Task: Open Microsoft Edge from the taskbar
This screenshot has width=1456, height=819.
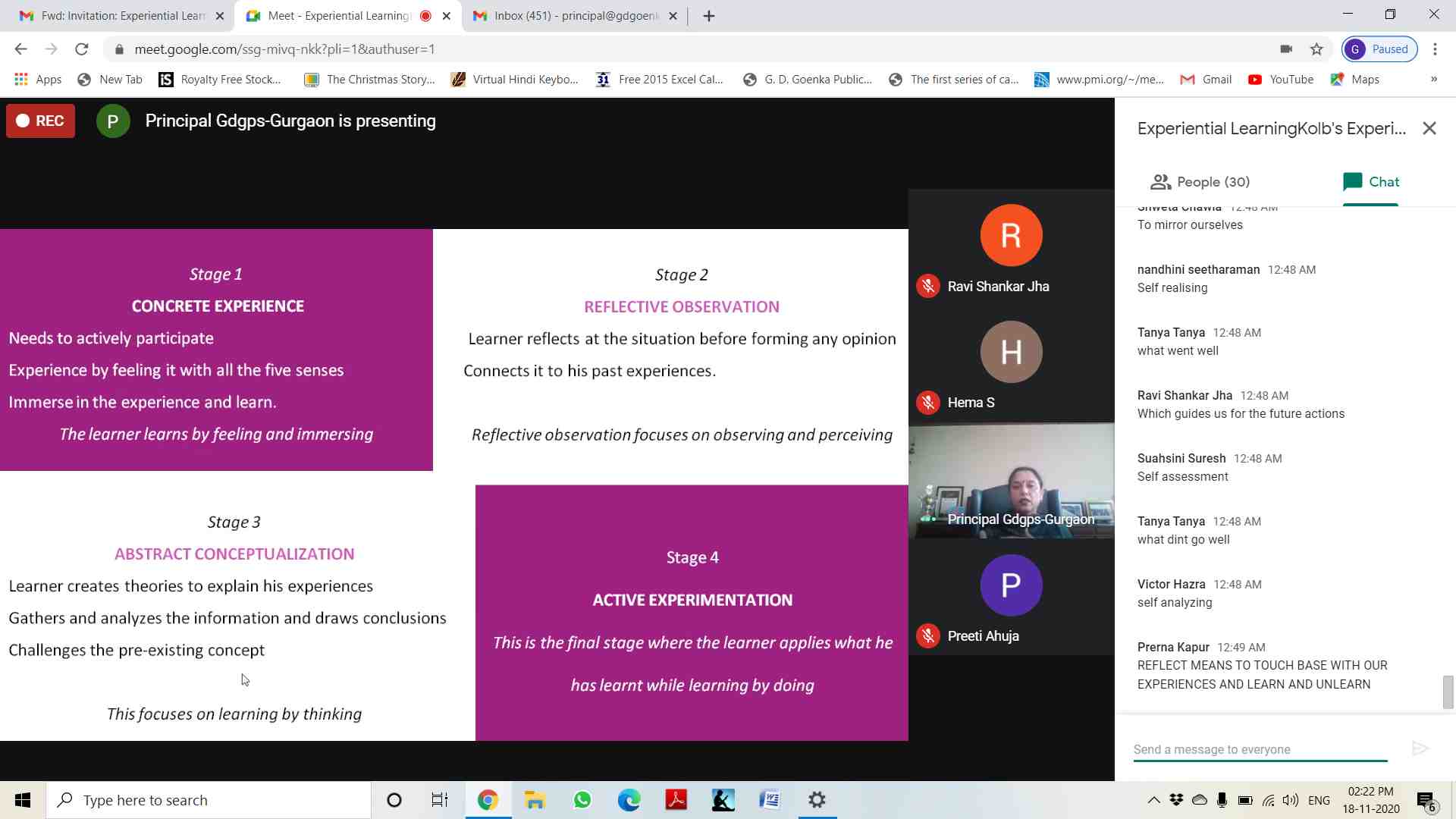Action: click(x=629, y=800)
